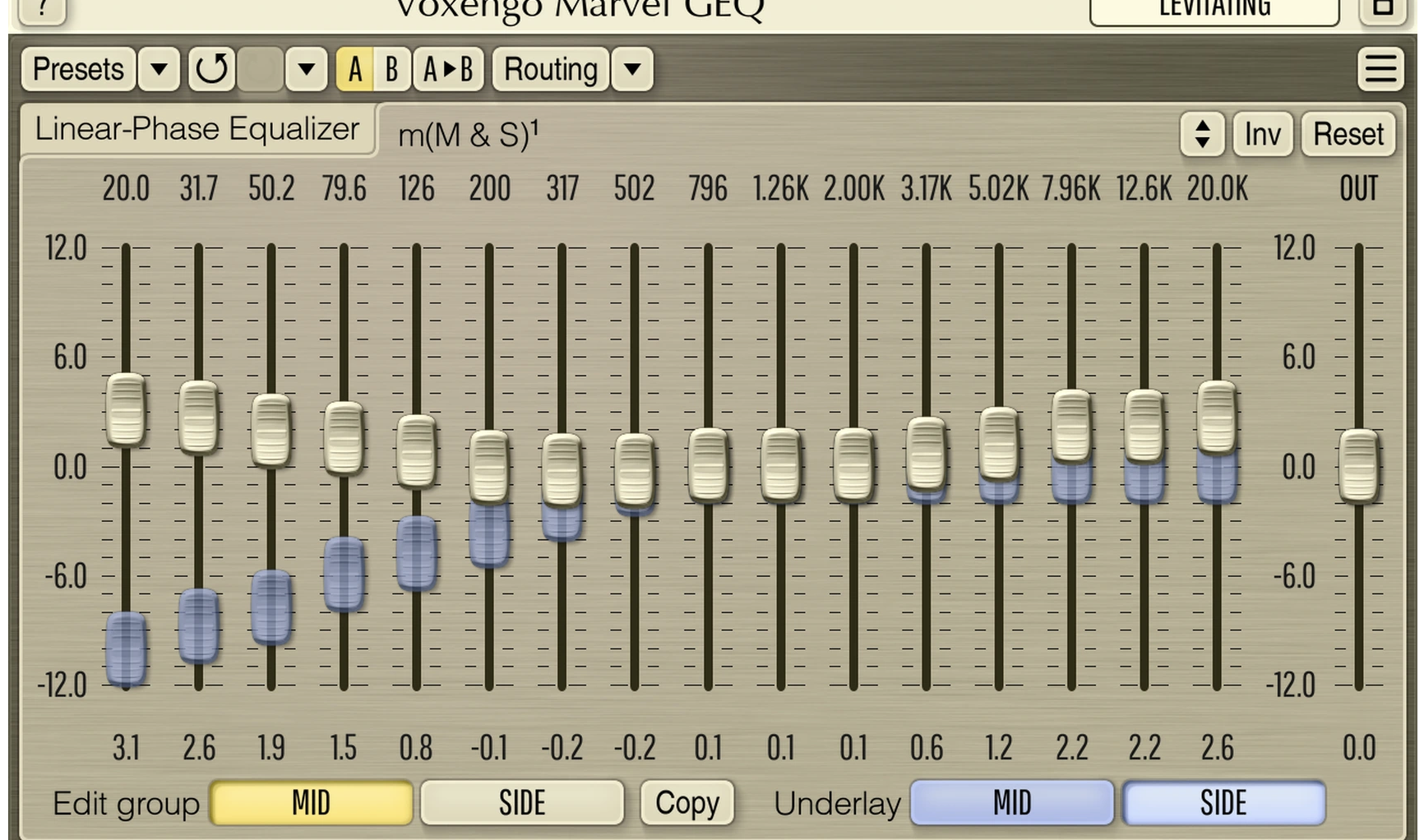Click the 502 Hz band slider knob
1424x840 pixels.
635,469
